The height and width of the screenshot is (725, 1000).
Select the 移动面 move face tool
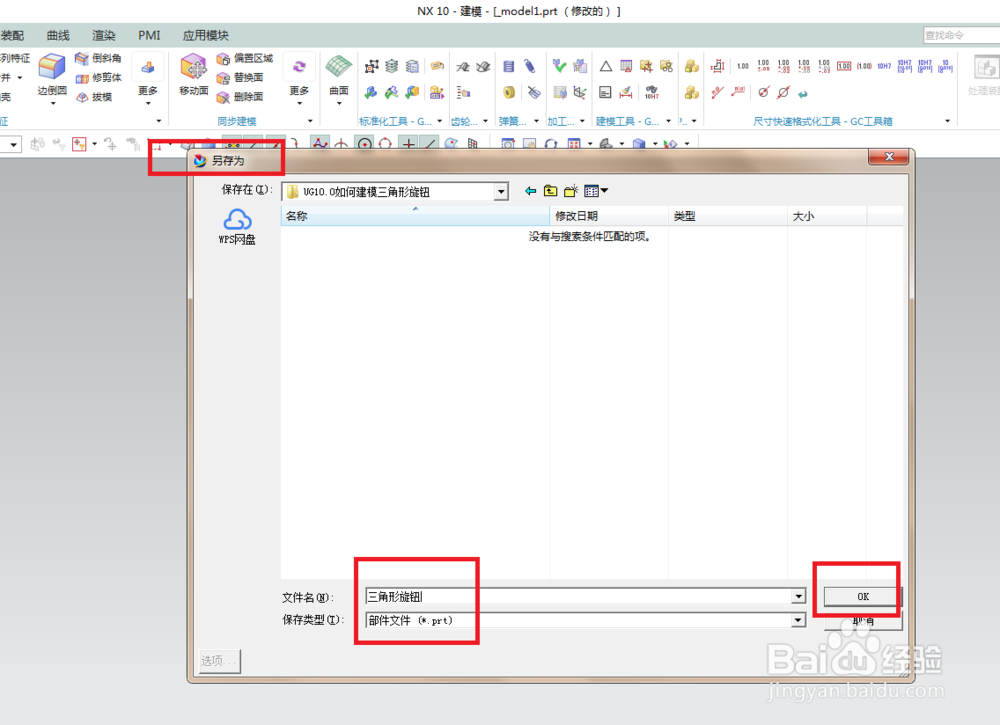pos(194,75)
